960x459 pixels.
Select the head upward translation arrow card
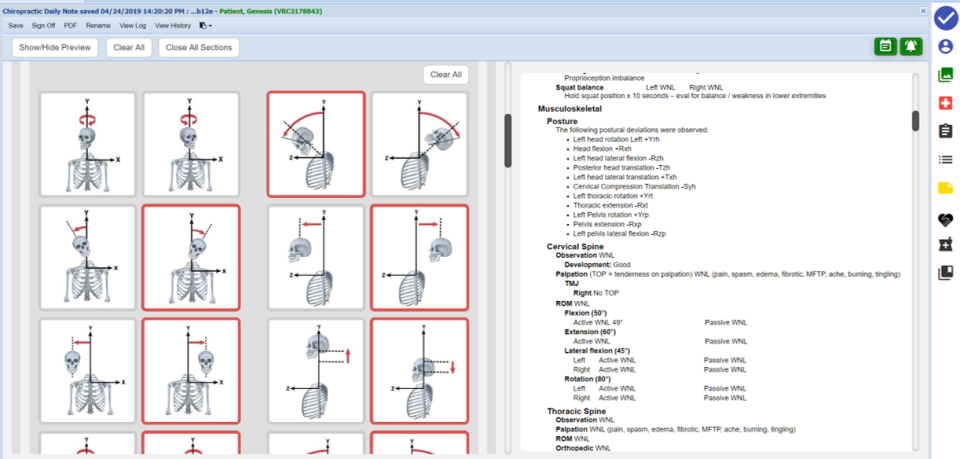pyautogui.click(x=316, y=371)
